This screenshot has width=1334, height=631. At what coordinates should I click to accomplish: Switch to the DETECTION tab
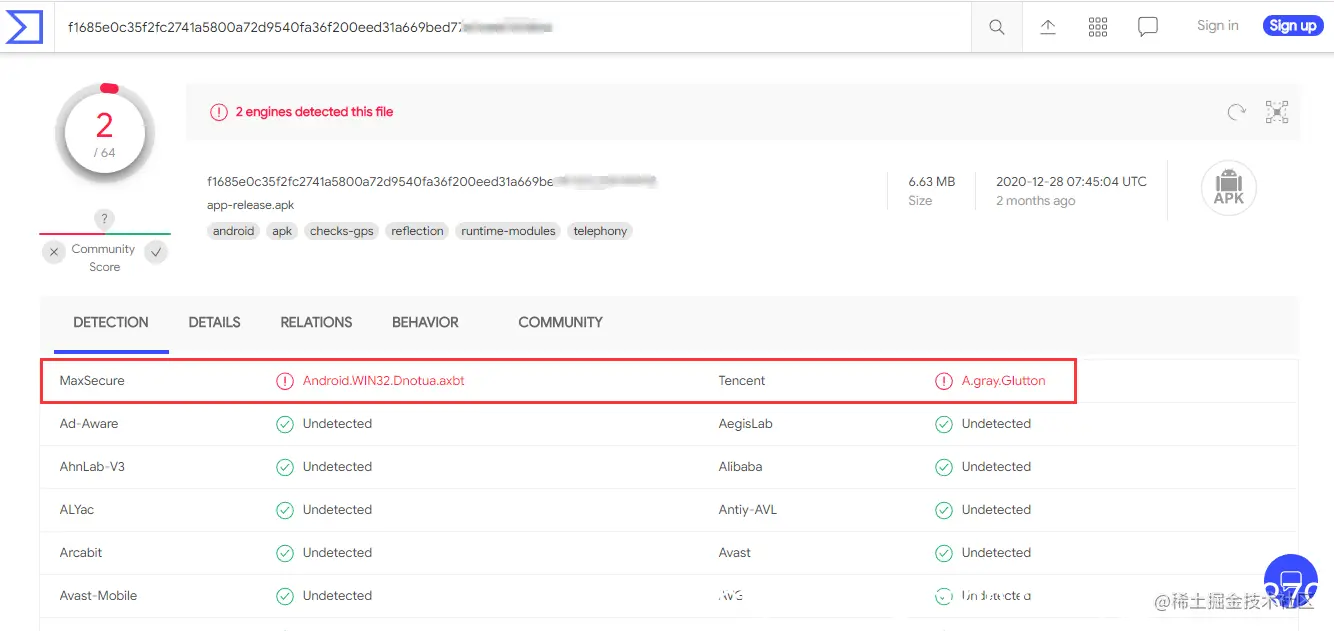[111, 322]
